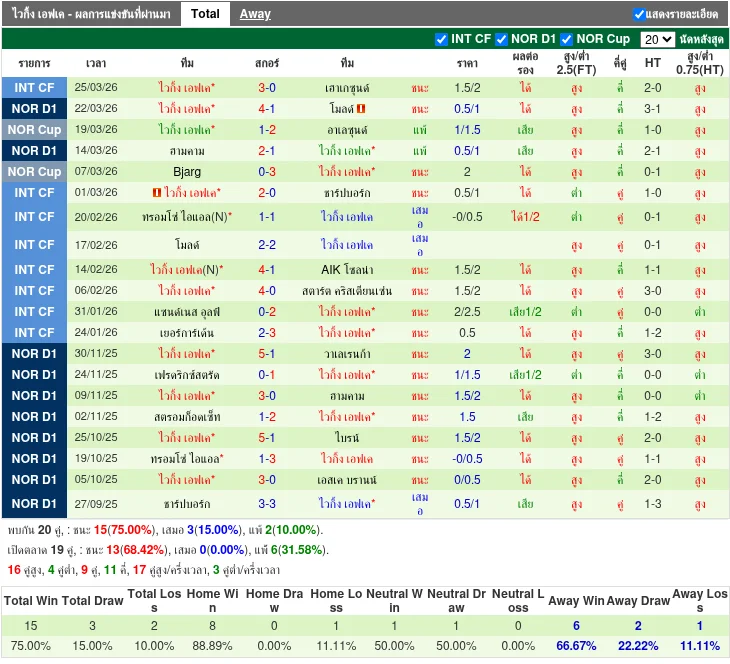730x664 pixels.
Task: Click the สกอร์ column header
Action: pyautogui.click(x=267, y=63)
